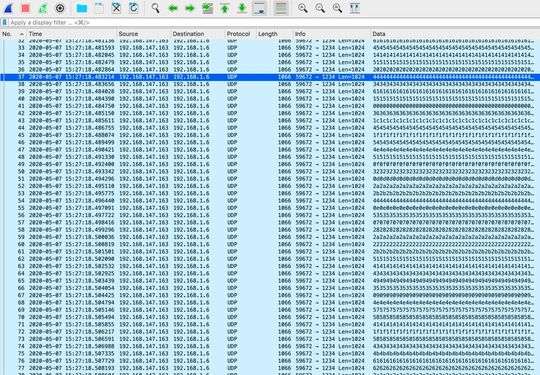Select packet number 50 row
Screen dimensions: 540x375
[x=270, y=171]
